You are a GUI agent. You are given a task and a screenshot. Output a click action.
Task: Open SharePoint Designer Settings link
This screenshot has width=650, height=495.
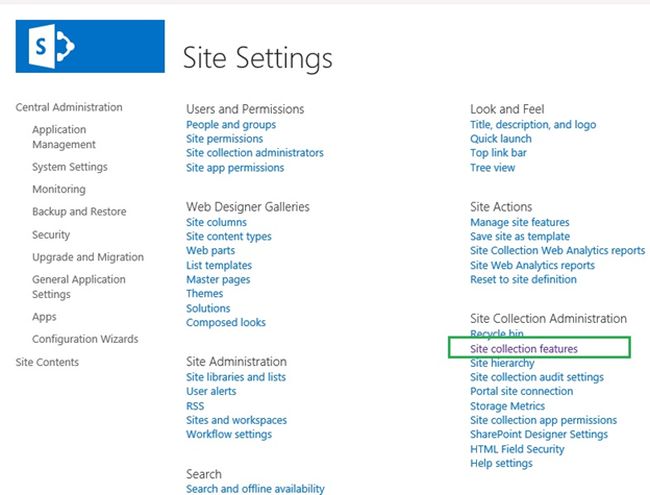click(539, 435)
